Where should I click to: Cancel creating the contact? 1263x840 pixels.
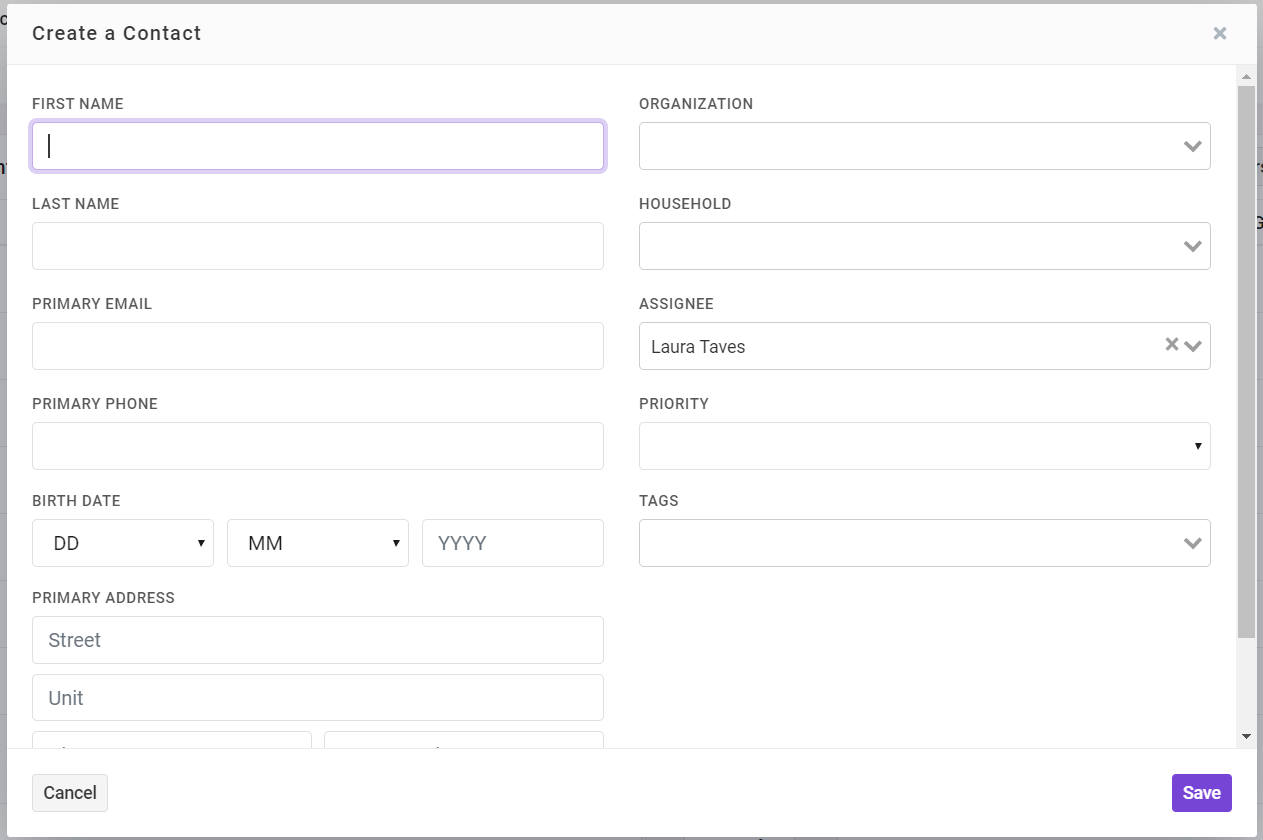tap(70, 793)
